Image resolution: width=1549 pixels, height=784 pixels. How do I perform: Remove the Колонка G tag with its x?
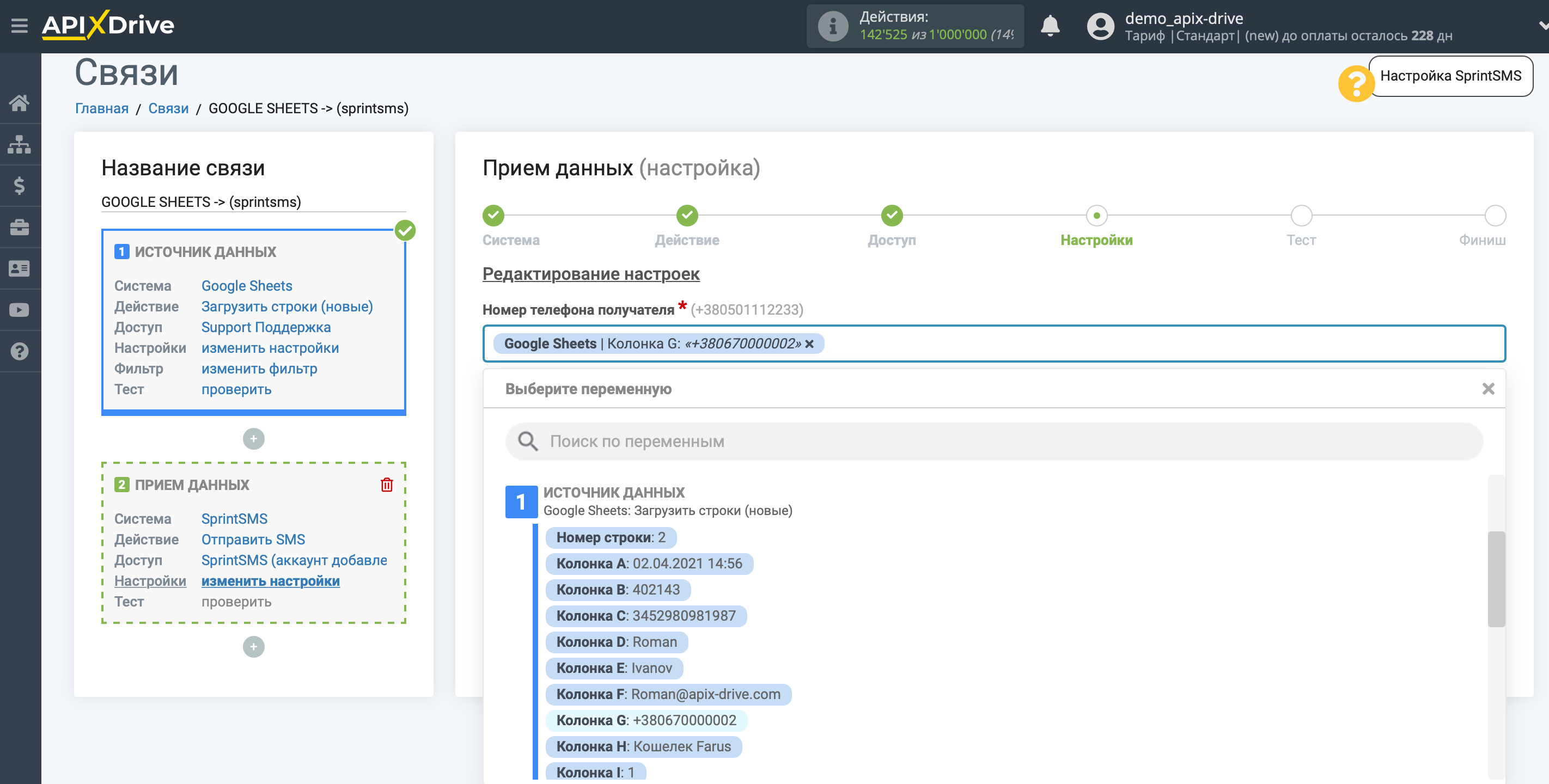pyautogui.click(x=809, y=344)
